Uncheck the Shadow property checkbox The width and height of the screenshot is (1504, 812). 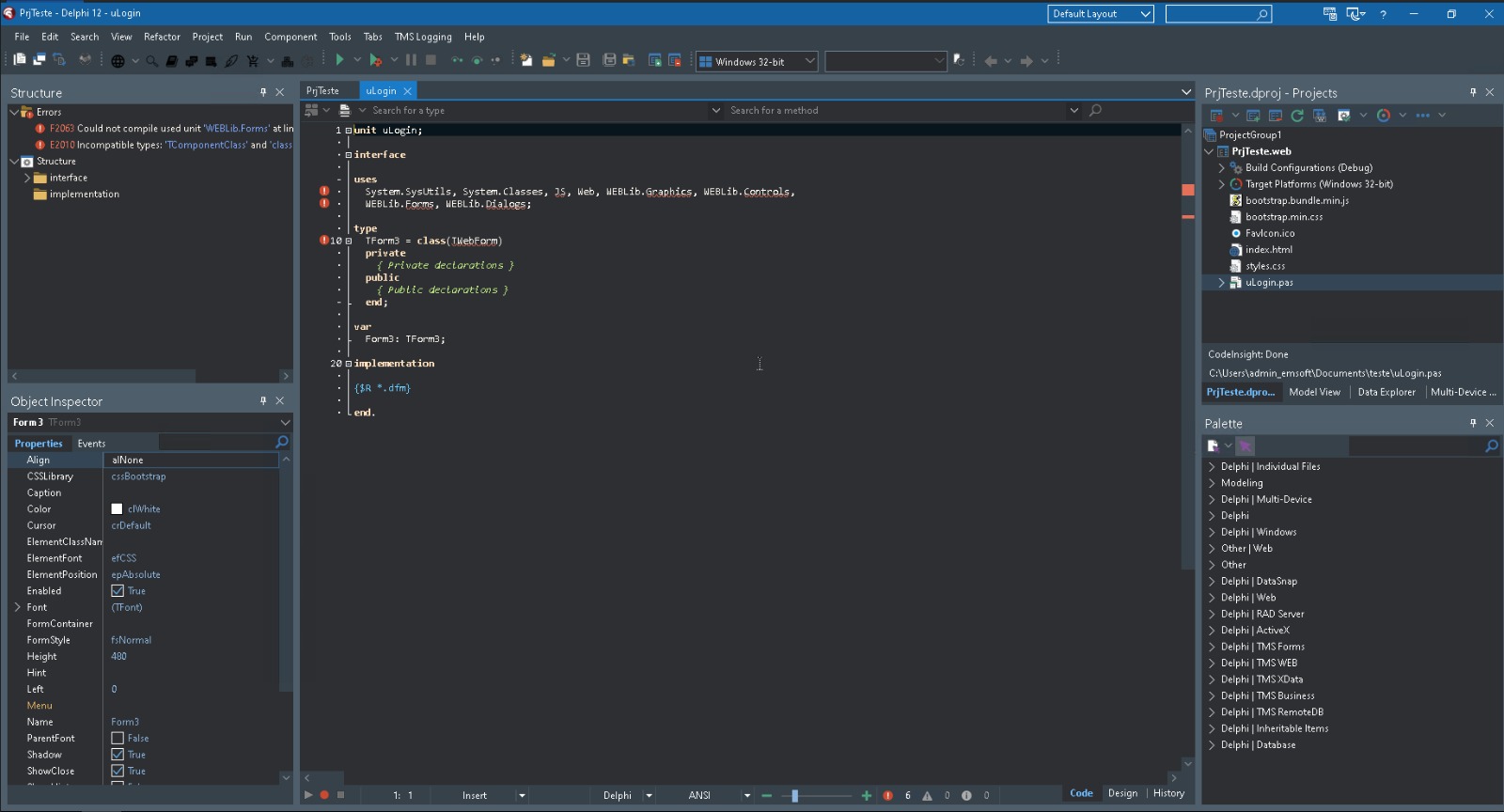tap(117, 755)
